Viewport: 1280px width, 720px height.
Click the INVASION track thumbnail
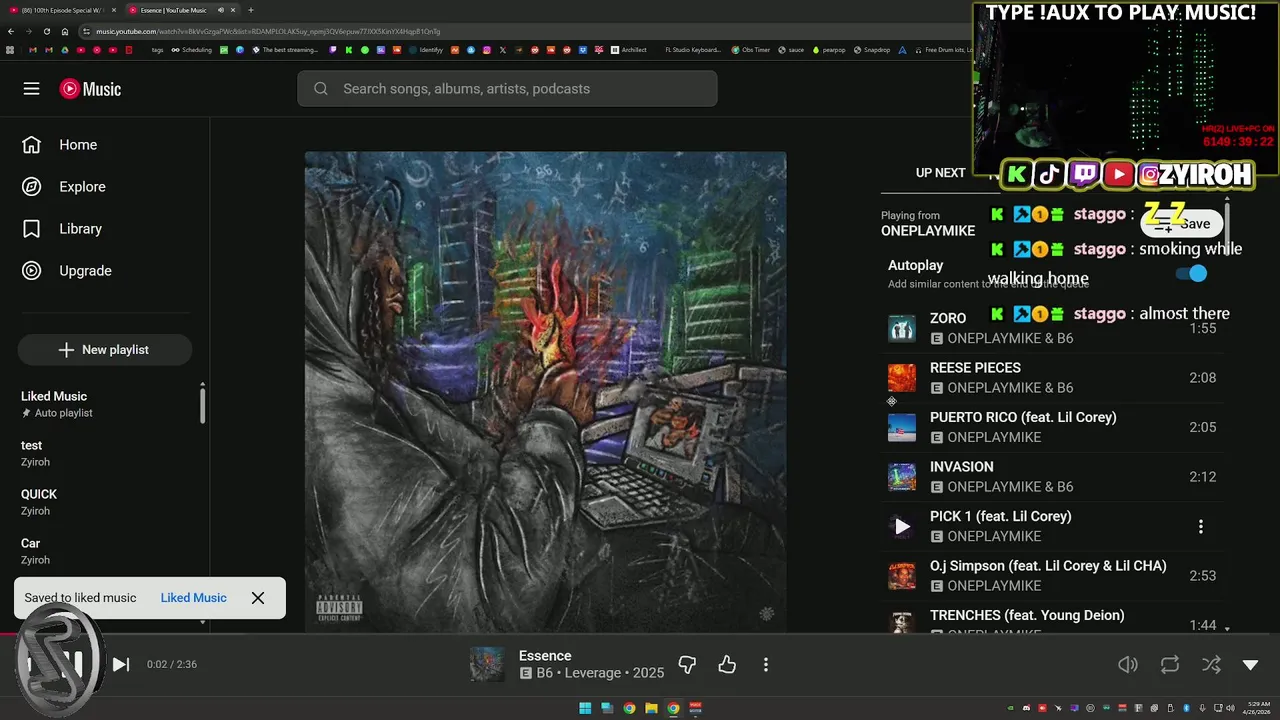902,477
